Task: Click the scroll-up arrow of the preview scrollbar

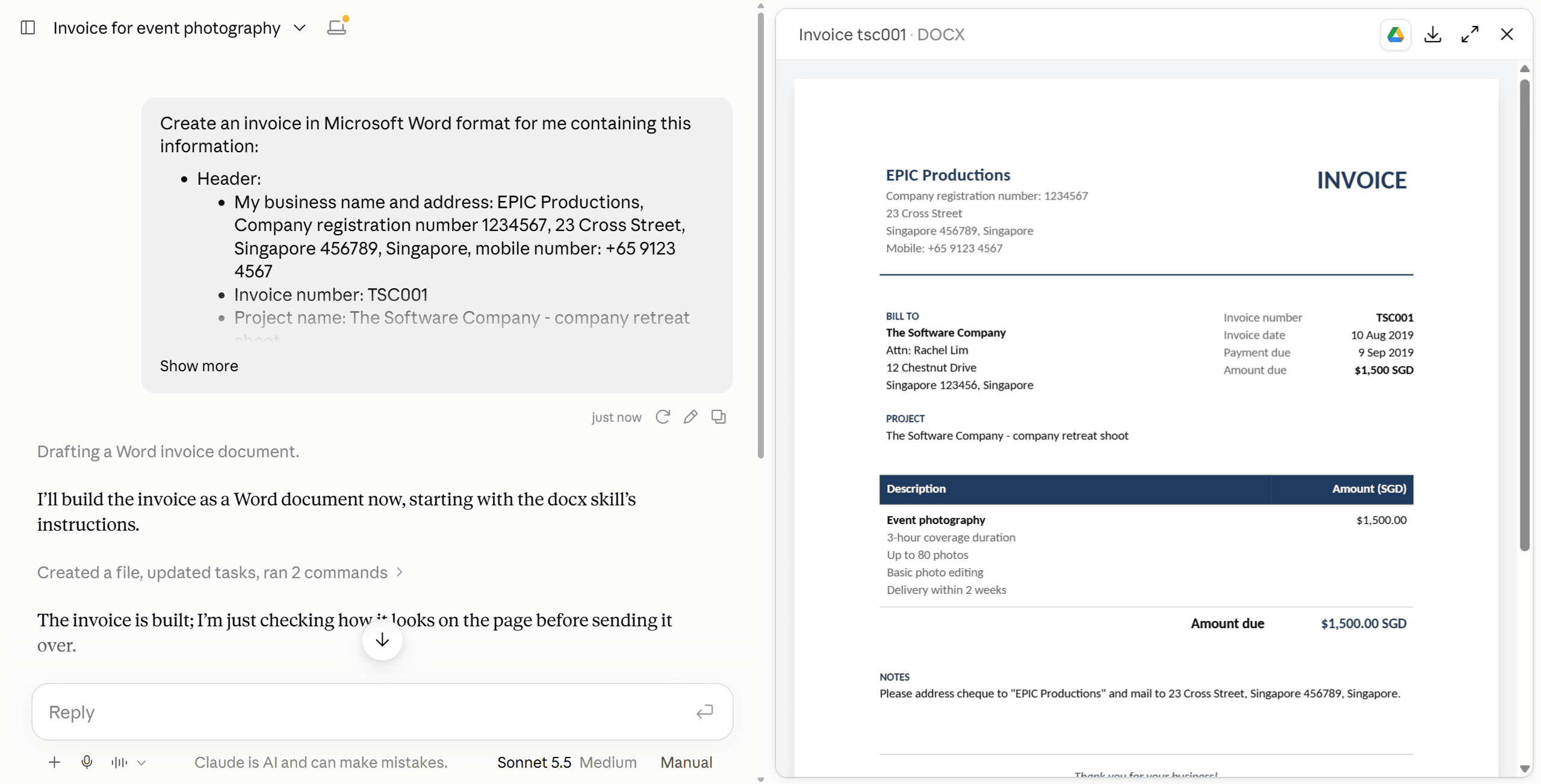Action: click(x=1524, y=69)
